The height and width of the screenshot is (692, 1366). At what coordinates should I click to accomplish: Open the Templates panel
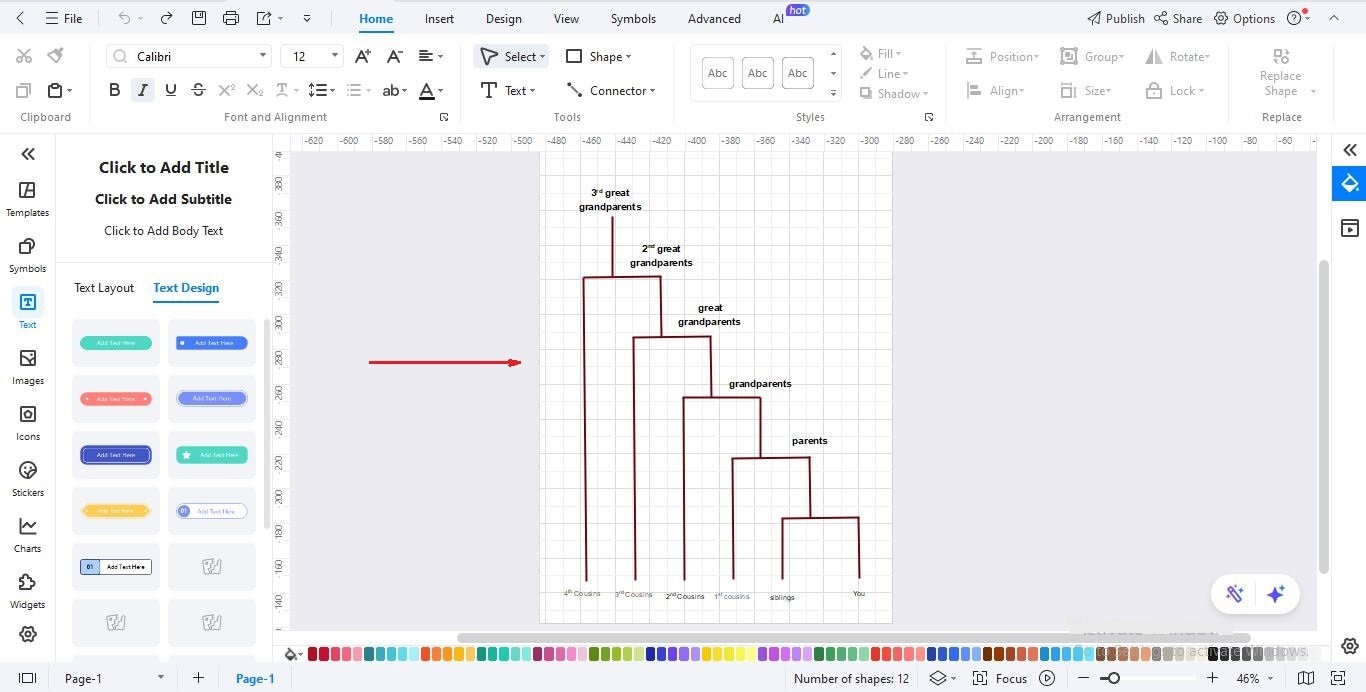[x=27, y=195]
